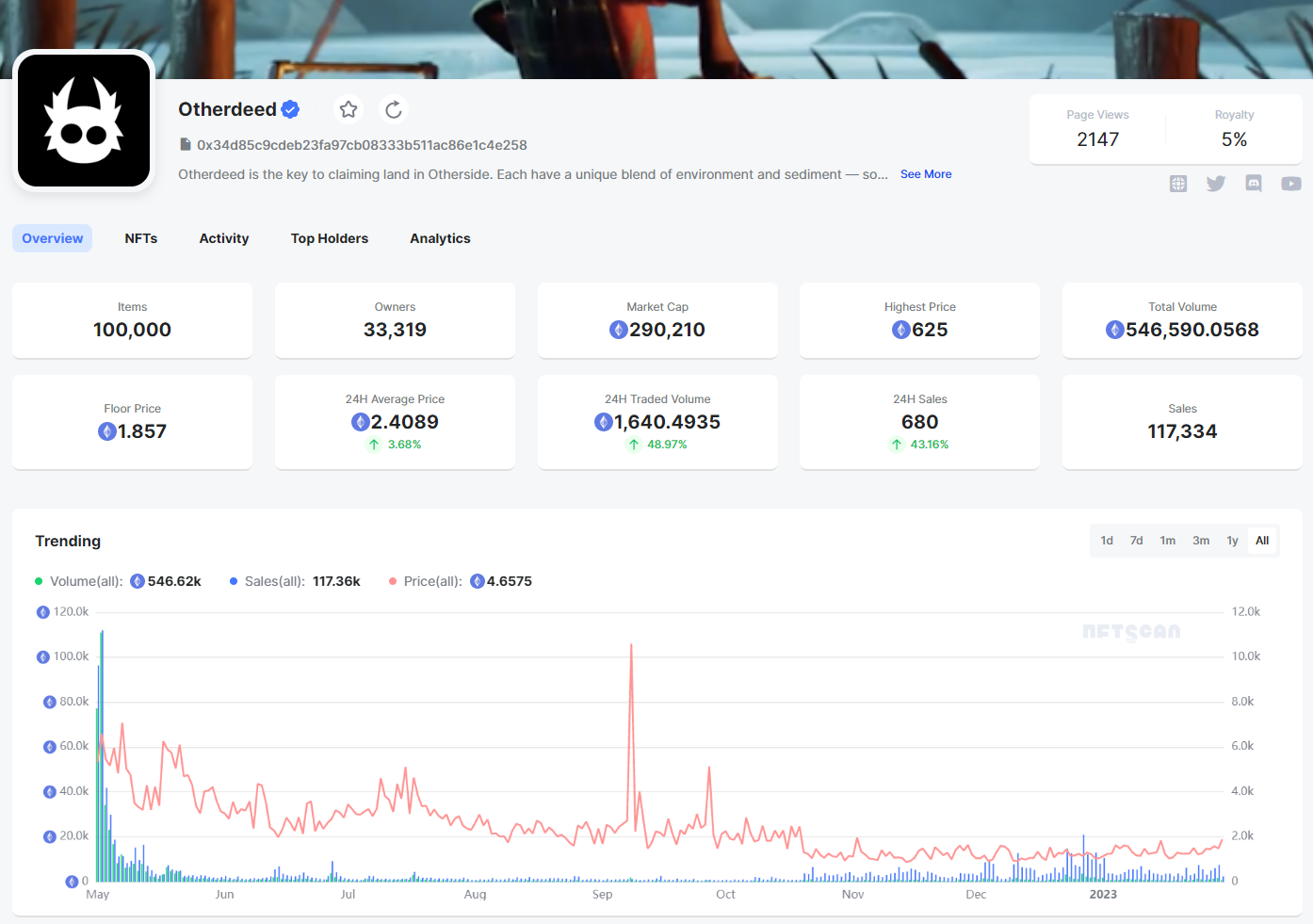Viewport: 1313px width, 924px height.
Task: Click the ETH icon at 120.0k axis label
Action: click(x=43, y=612)
